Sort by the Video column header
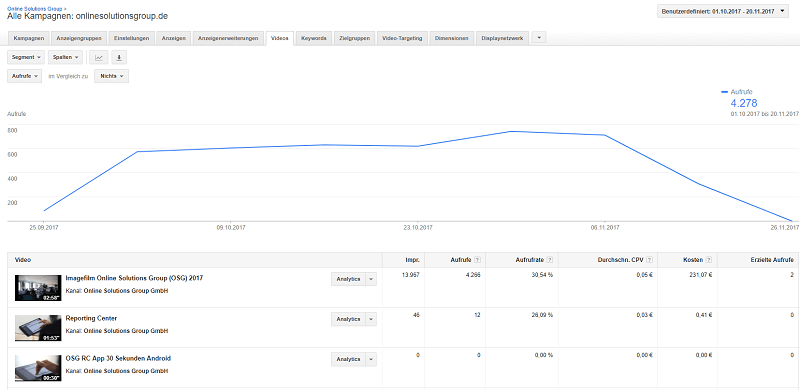The height and width of the screenshot is (390, 800). click(22, 260)
